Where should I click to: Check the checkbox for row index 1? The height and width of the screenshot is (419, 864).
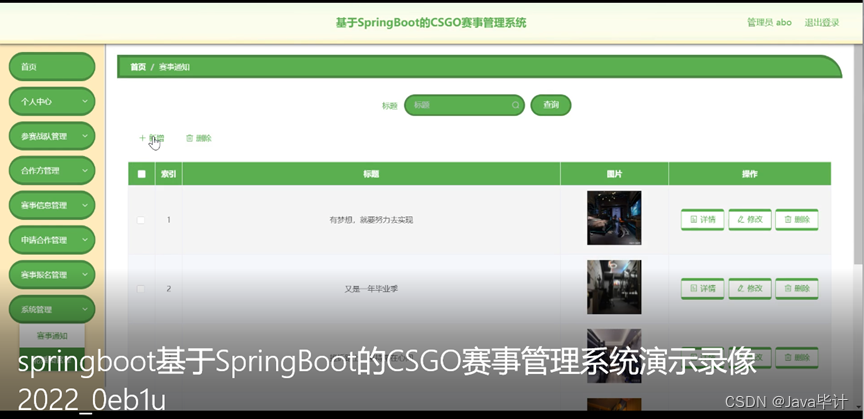141,220
